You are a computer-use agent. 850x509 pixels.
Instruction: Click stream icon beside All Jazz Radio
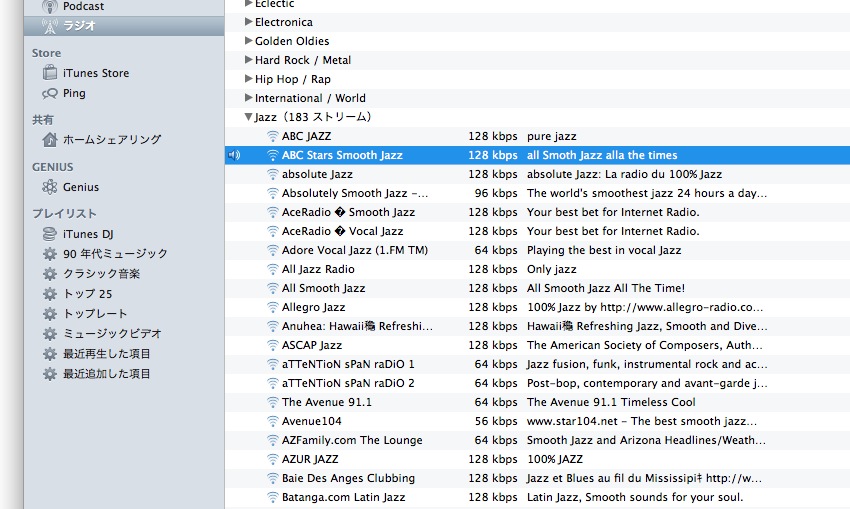[273, 269]
